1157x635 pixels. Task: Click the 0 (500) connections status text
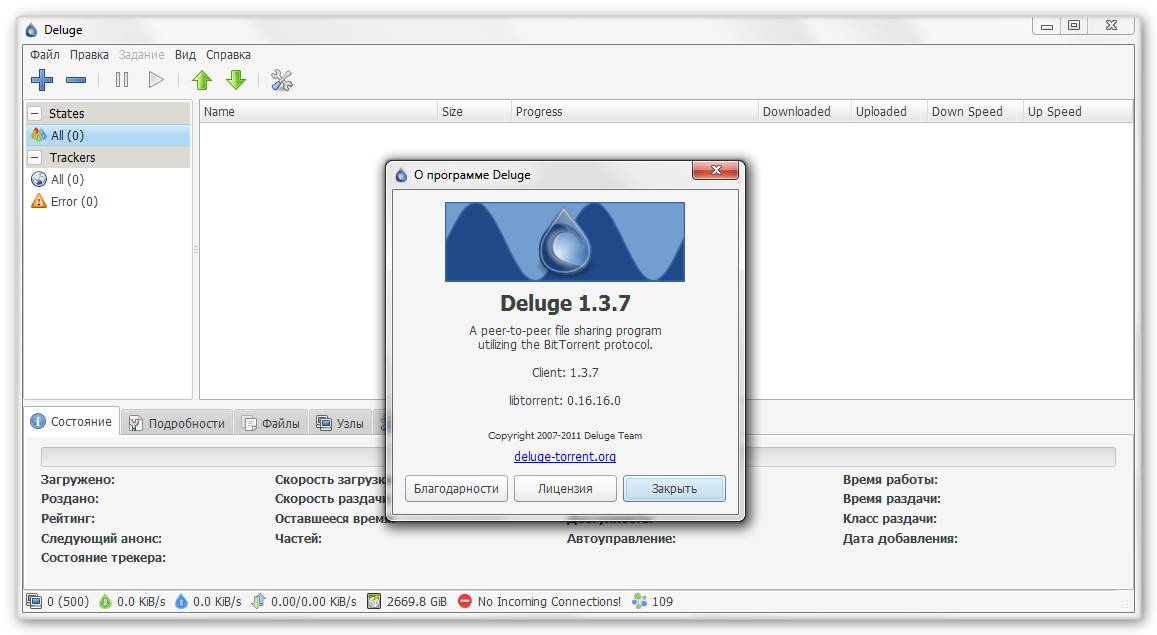68,601
